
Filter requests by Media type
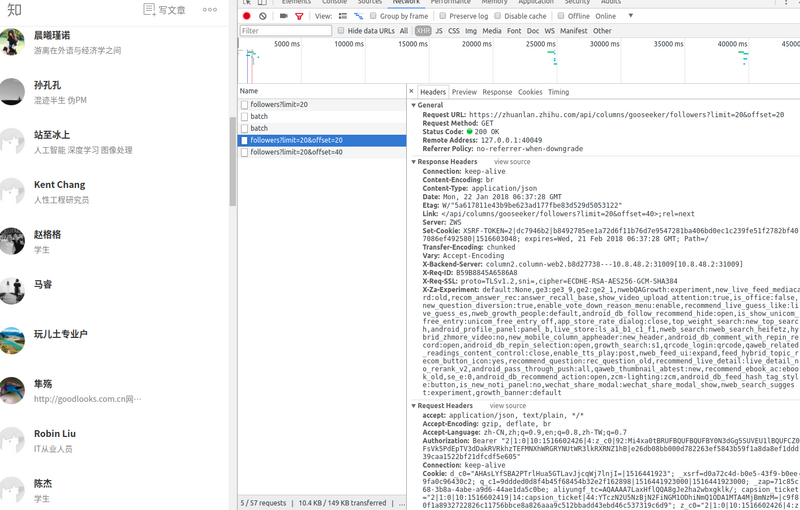pos(492,31)
